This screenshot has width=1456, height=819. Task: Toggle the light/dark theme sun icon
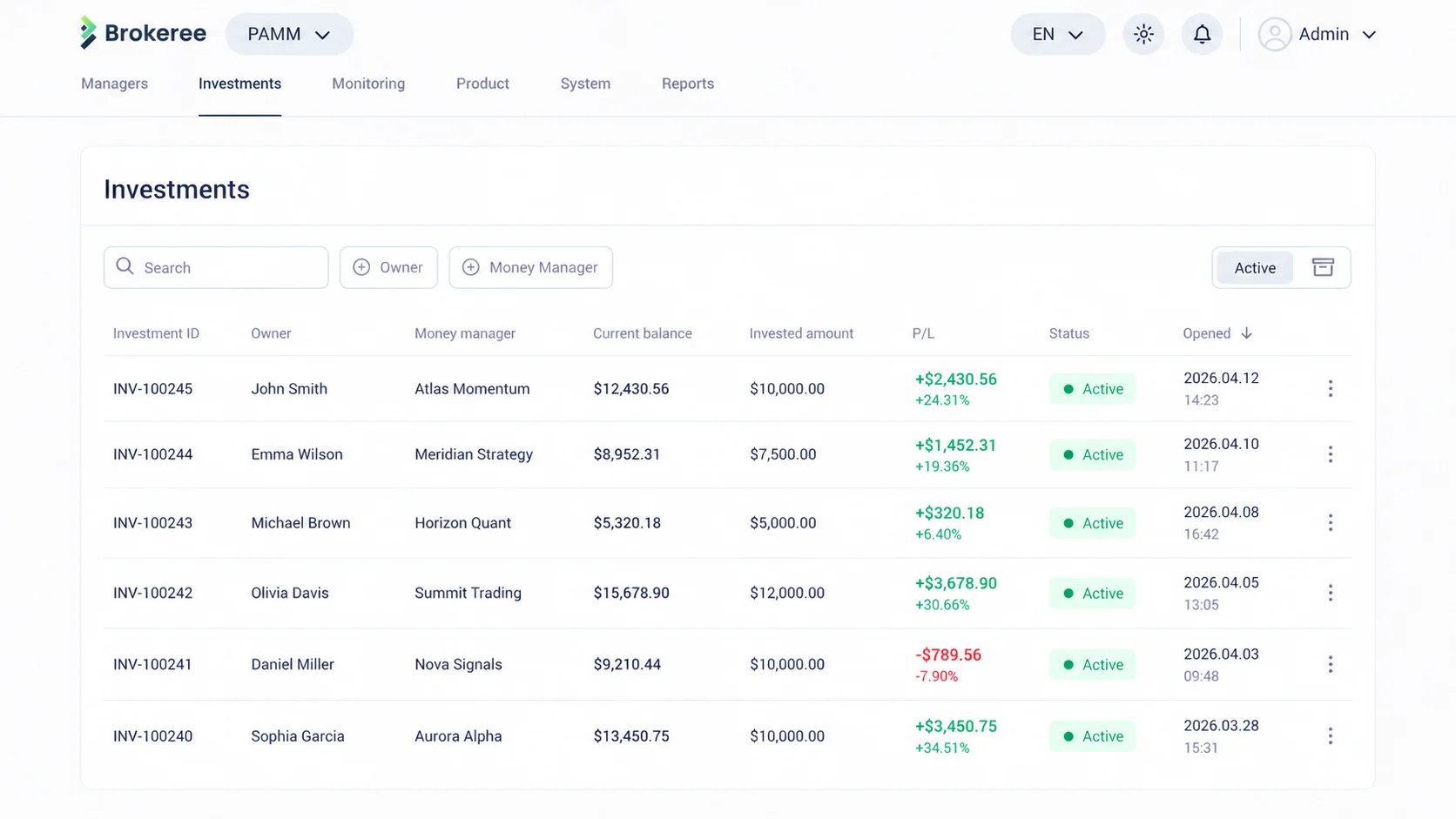click(x=1143, y=34)
